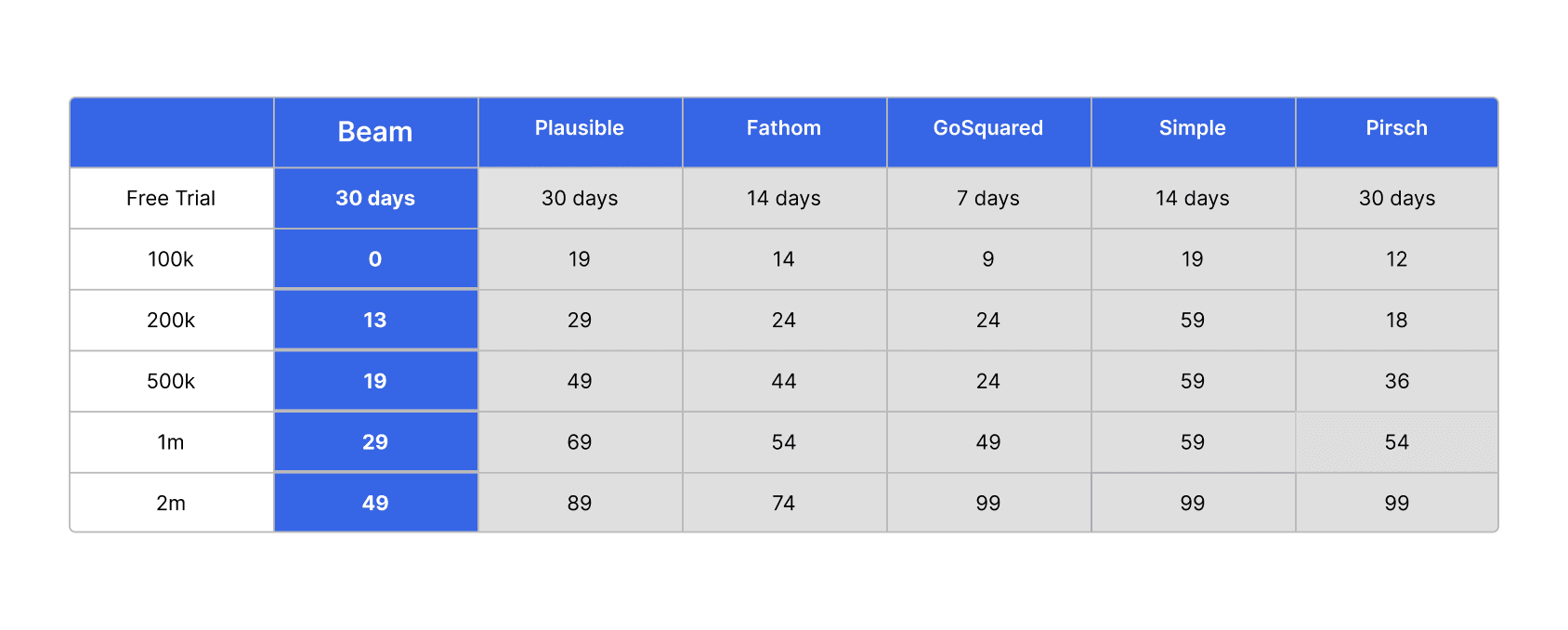Click Beam's 200k price cell showing 13

[375, 320]
